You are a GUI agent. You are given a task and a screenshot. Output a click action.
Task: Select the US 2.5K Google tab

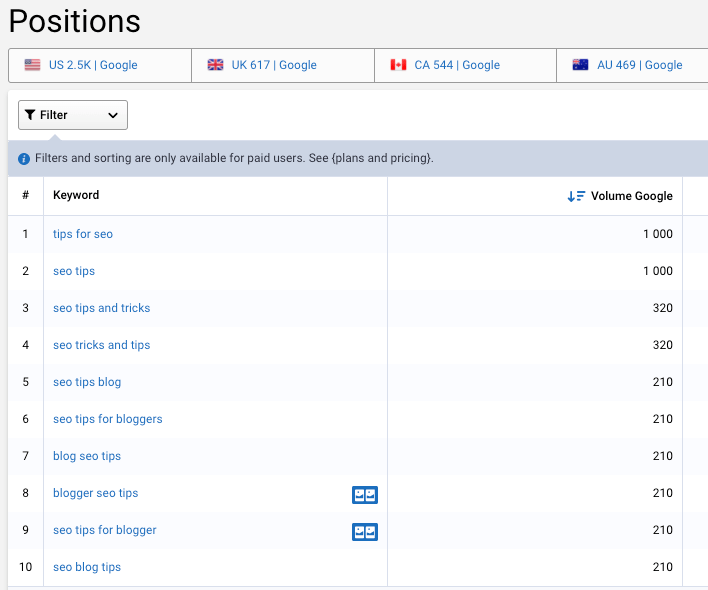tap(100, 65)
